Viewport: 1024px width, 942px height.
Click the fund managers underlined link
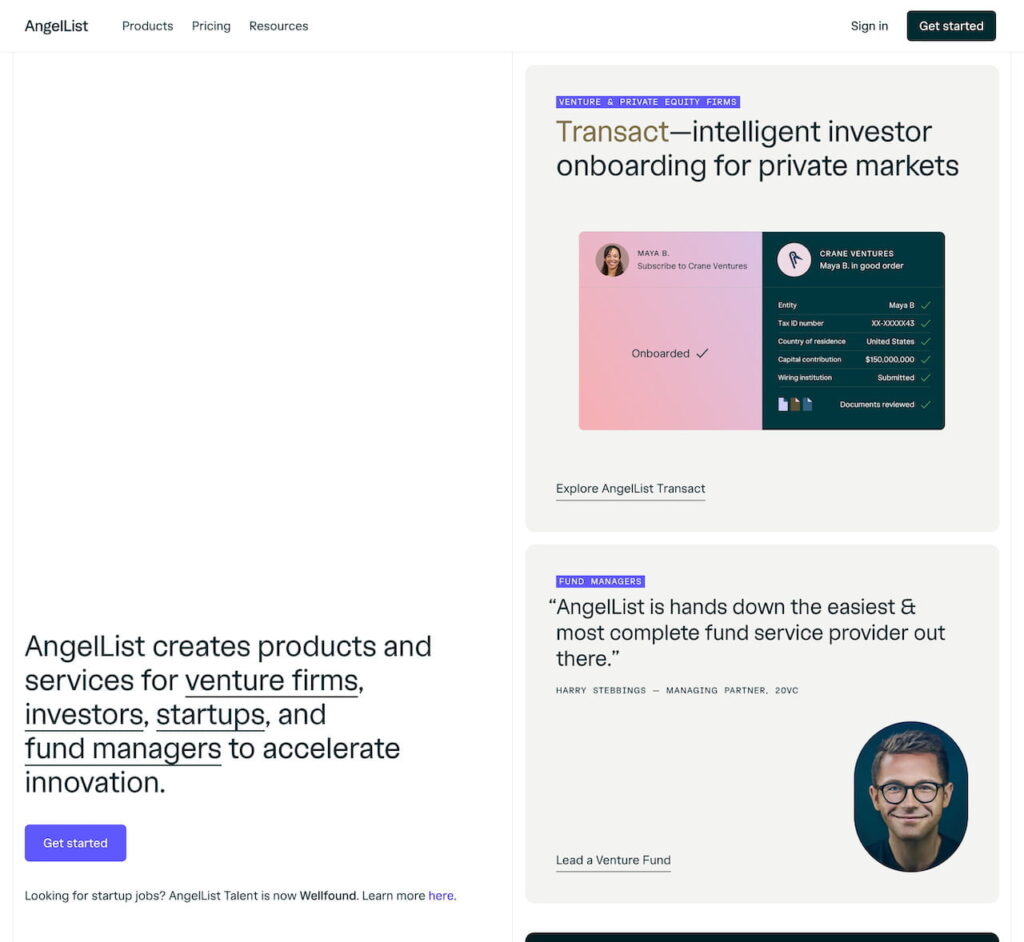click(121, 748)
